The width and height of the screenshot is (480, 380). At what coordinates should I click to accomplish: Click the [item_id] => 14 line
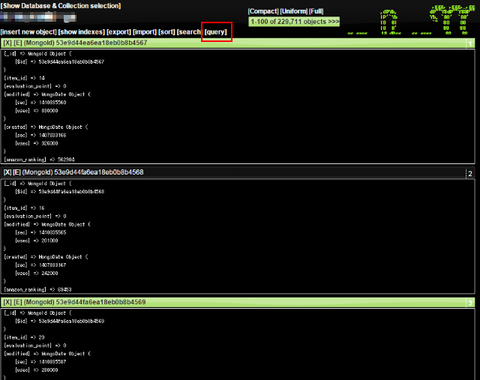[24, 78]
